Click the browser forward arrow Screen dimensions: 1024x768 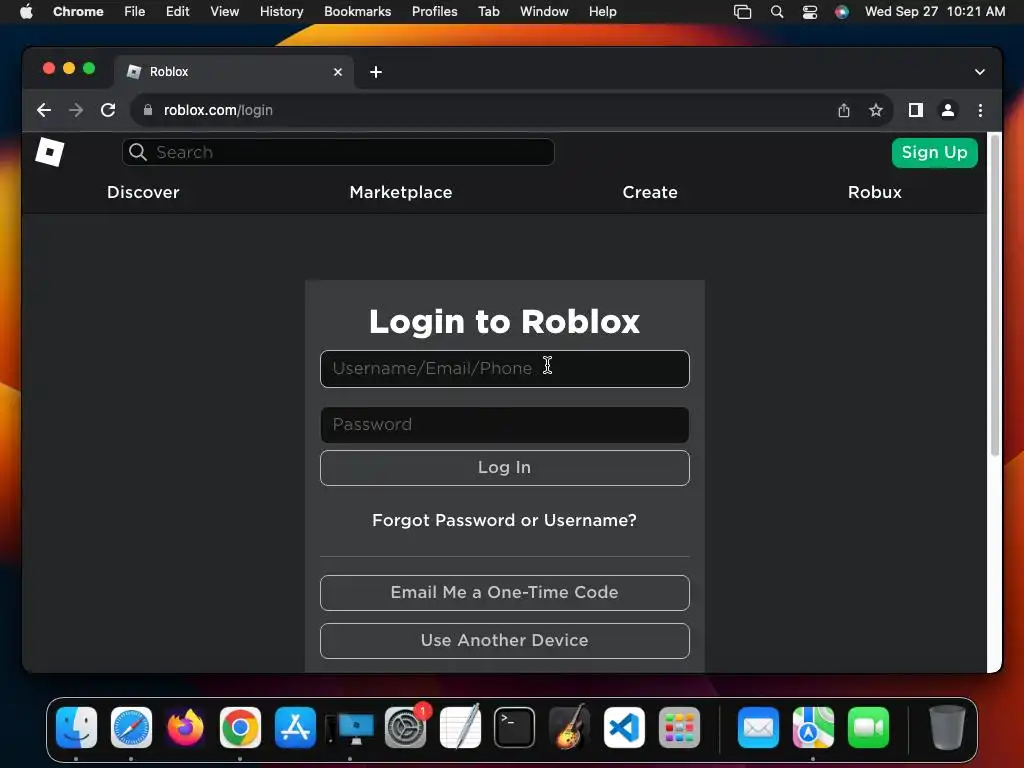pyautogui.click(x=76, y=110)
